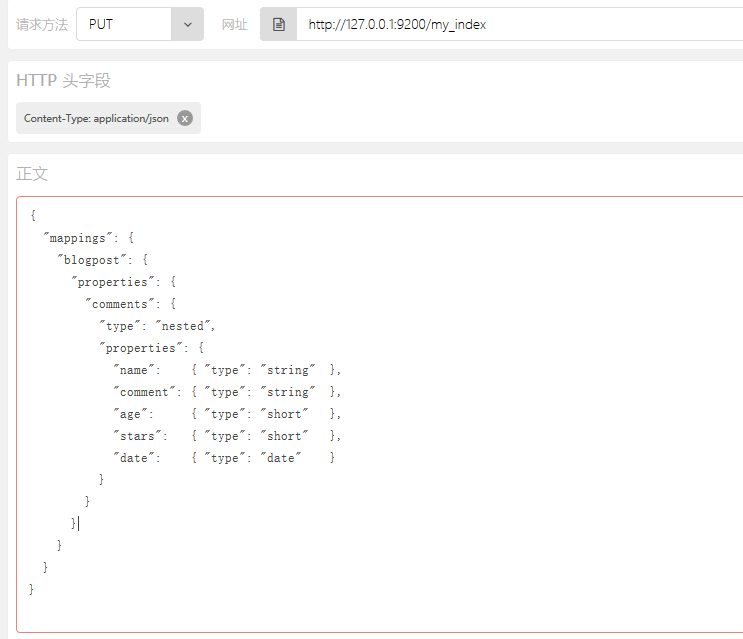Click the "date" property line

click(224, 458)
